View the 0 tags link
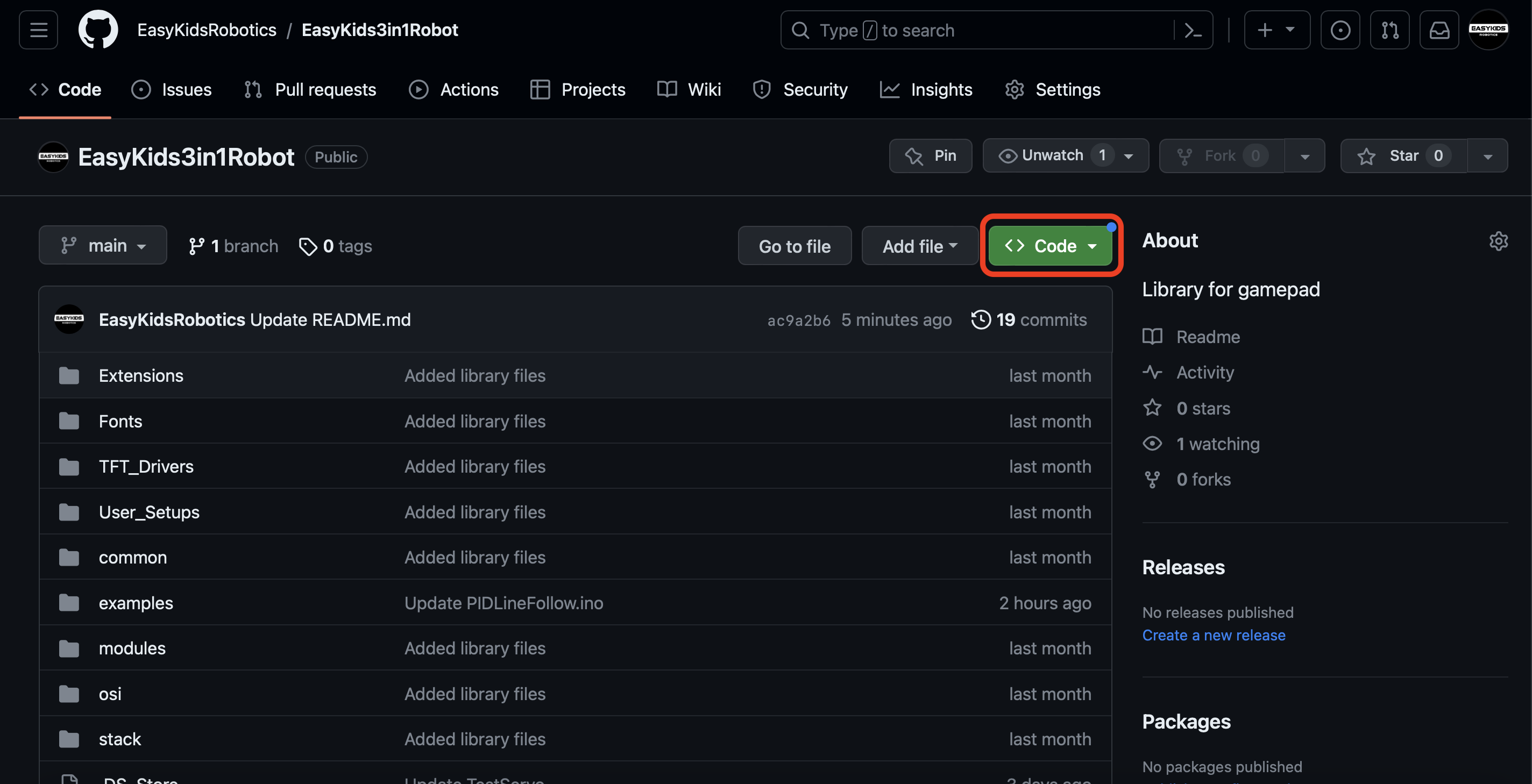 point(336,246)
